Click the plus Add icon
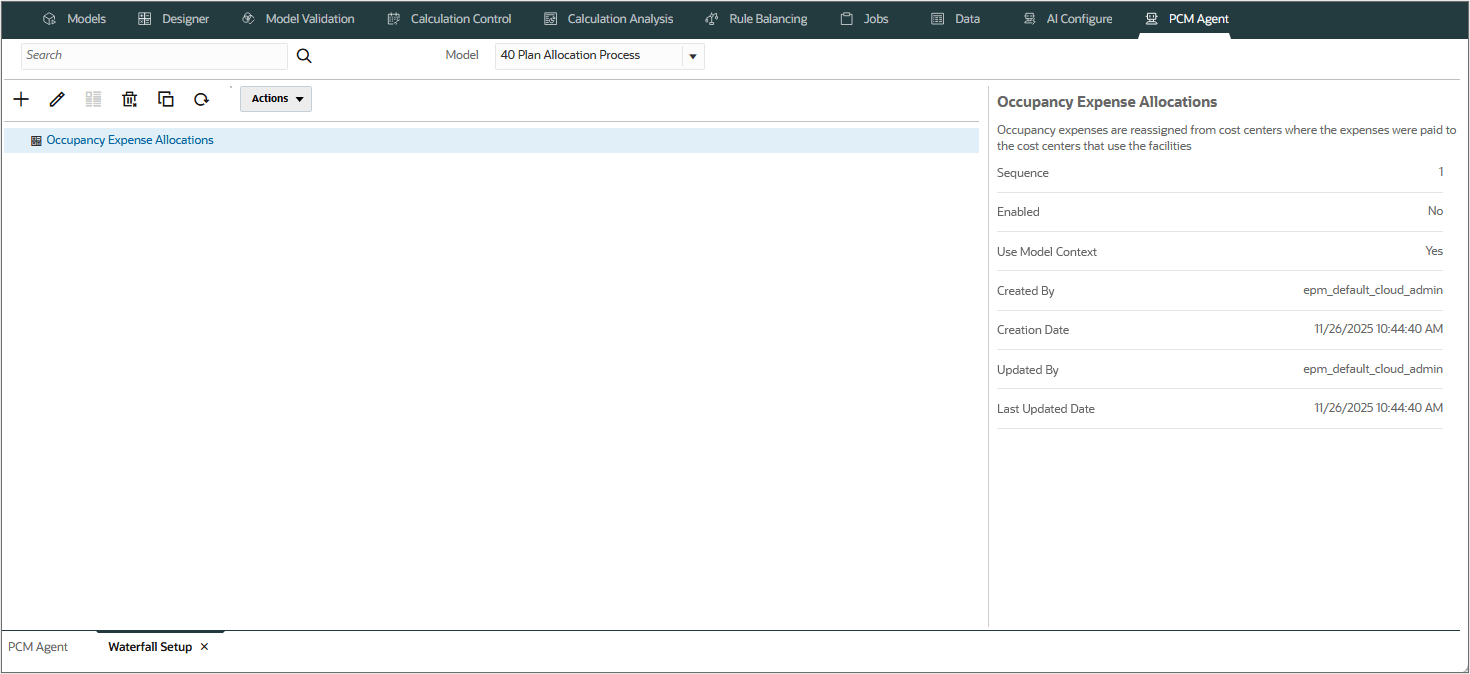The width and height of the screenshot is (1470, 674). tap(21, 99)
